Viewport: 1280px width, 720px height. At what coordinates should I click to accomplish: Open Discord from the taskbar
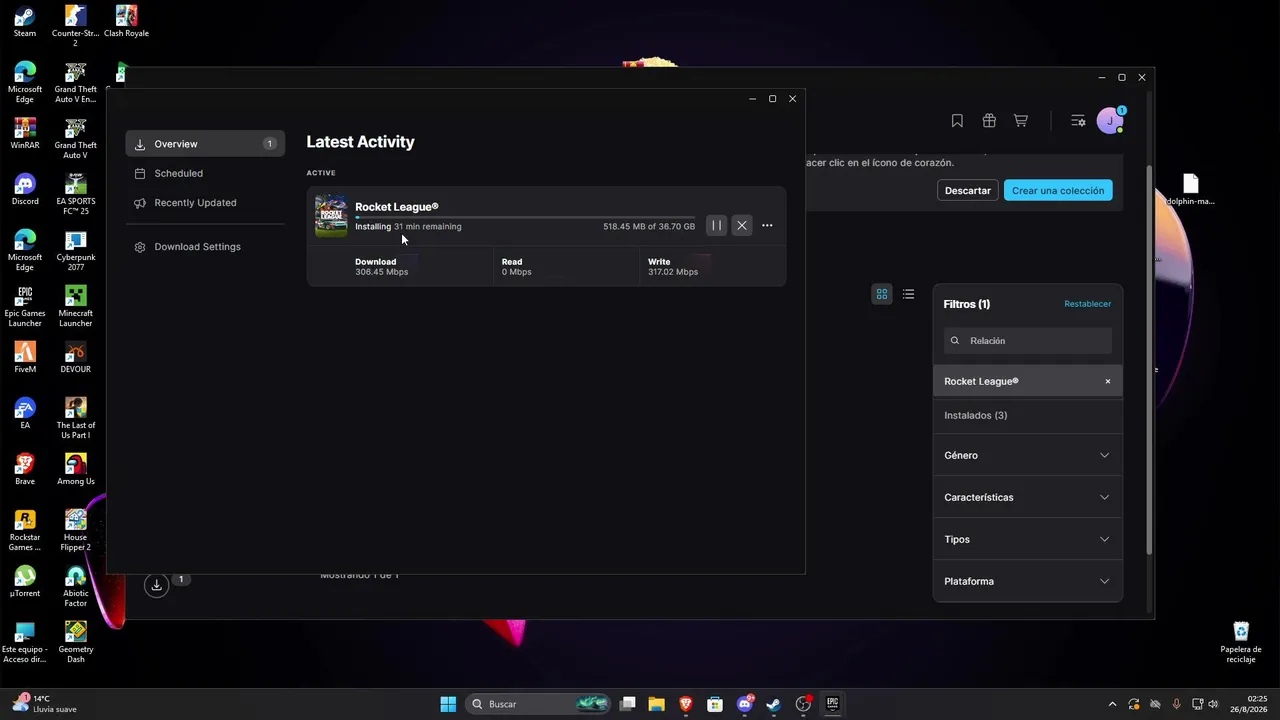click(744, 704)
